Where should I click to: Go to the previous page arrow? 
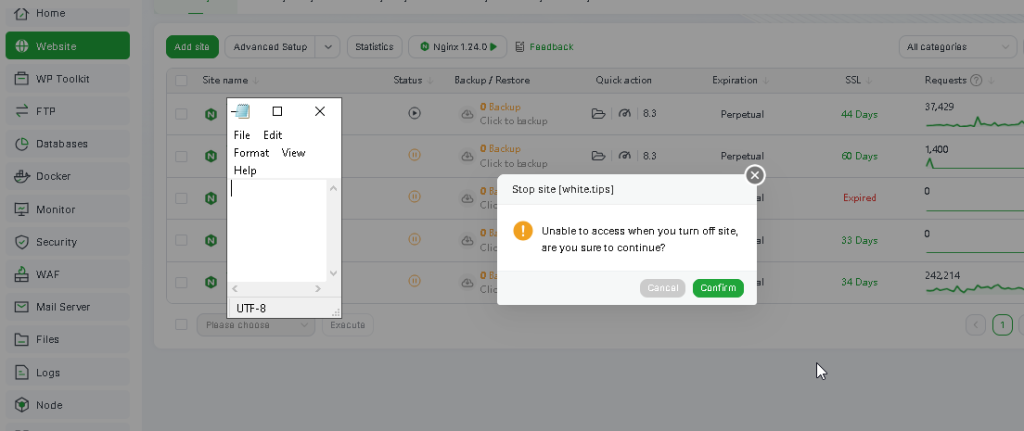[x=976, y=325]
